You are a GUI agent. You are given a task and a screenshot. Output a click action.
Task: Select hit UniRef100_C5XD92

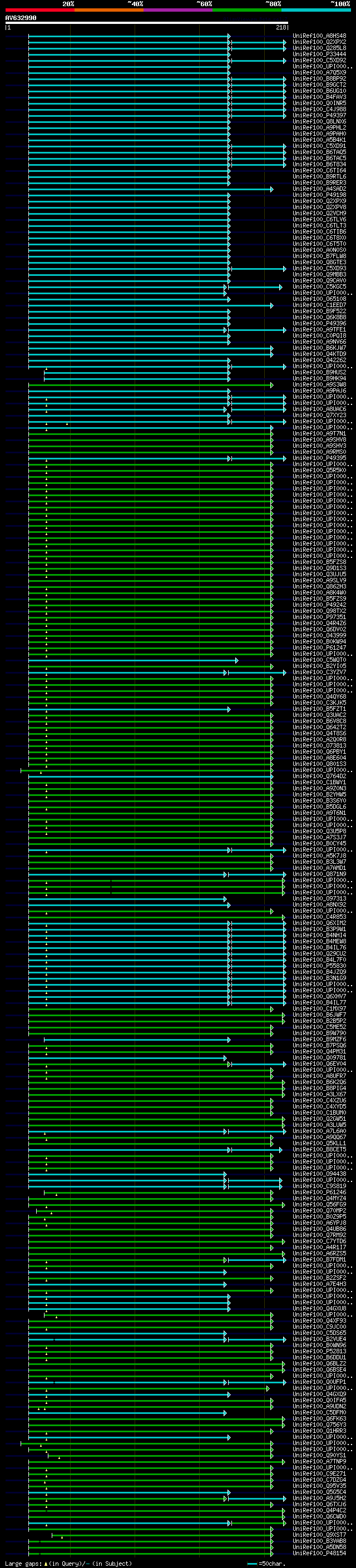[x=319, y=60]
